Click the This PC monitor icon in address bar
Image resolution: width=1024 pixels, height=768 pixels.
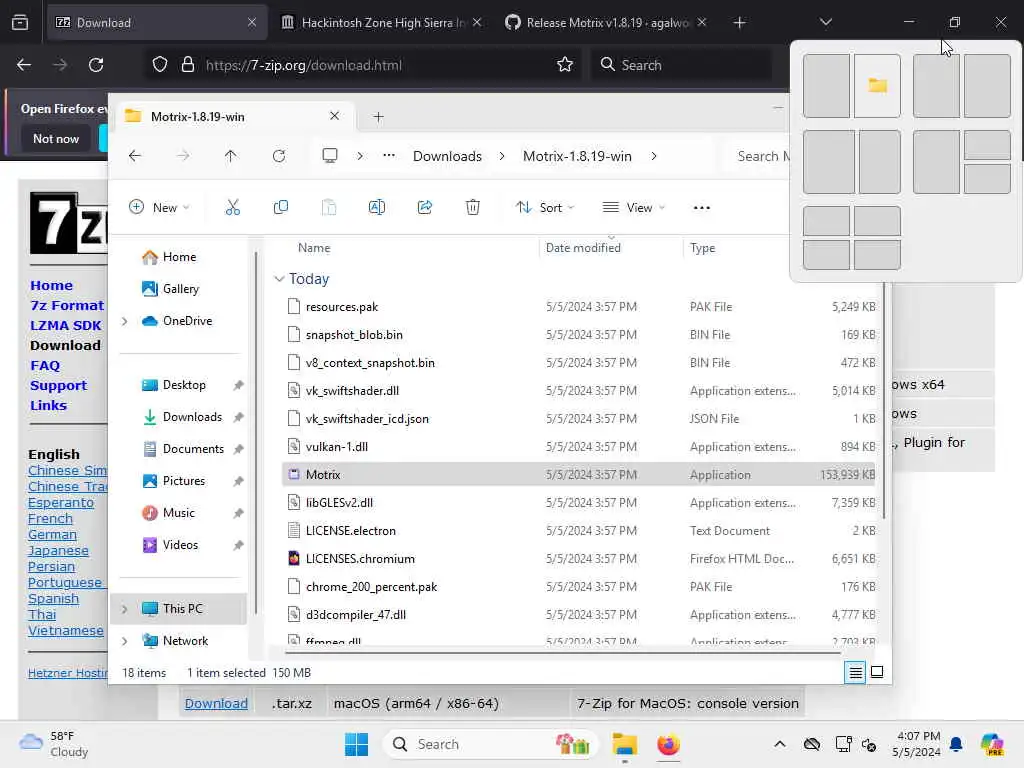coord(330,156)
